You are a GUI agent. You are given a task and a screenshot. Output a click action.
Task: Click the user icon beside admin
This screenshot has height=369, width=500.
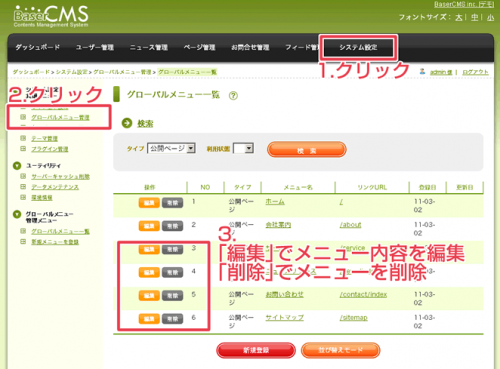pyautogui.click(x=422, y=71)
